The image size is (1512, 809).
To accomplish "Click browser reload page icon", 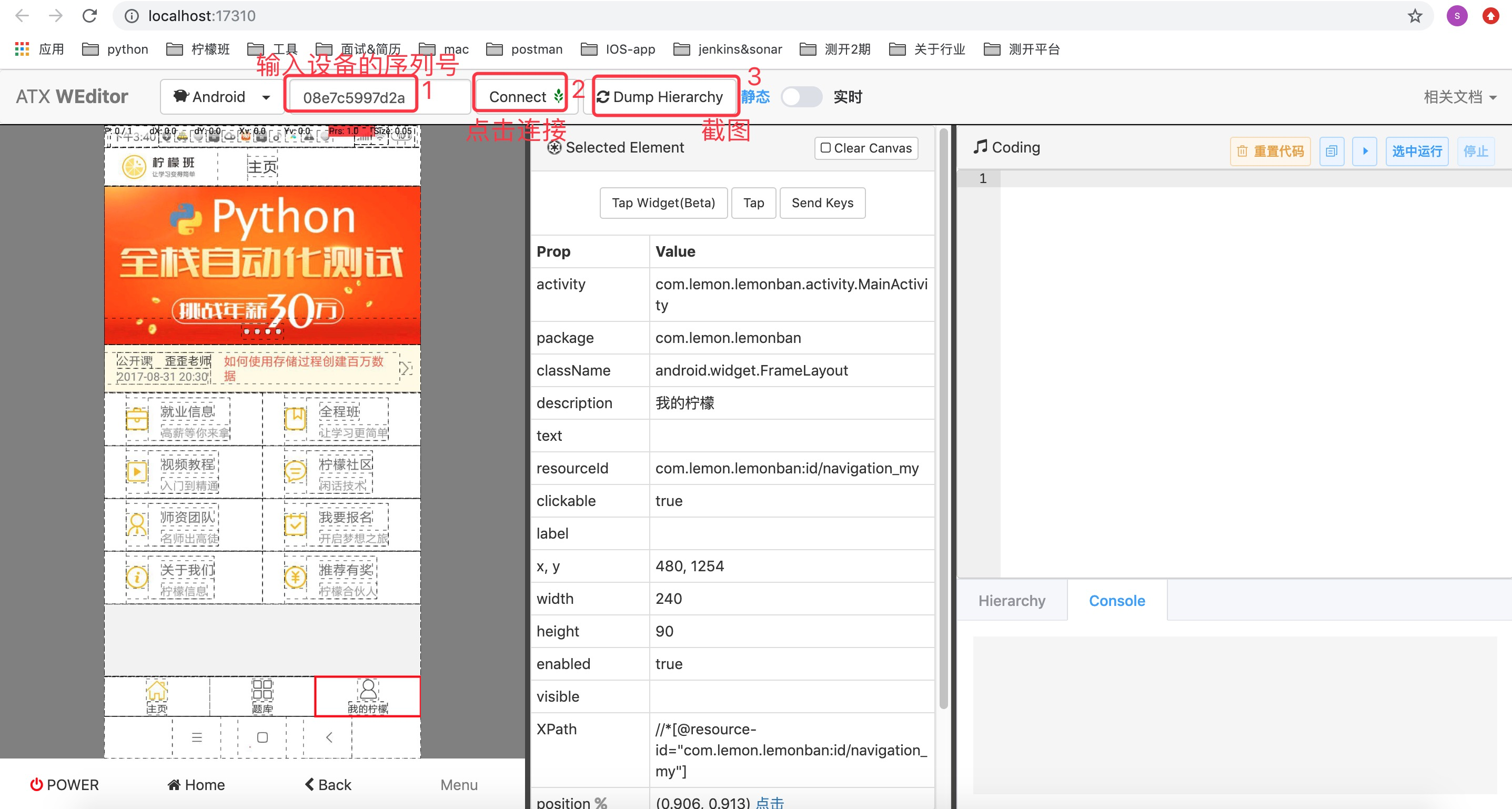I will pos(89,16).
